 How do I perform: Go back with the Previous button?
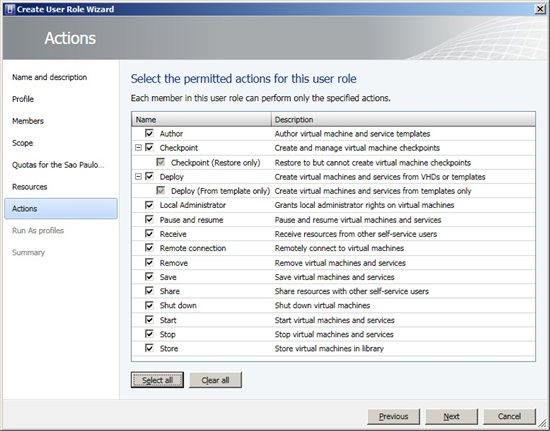394,416
